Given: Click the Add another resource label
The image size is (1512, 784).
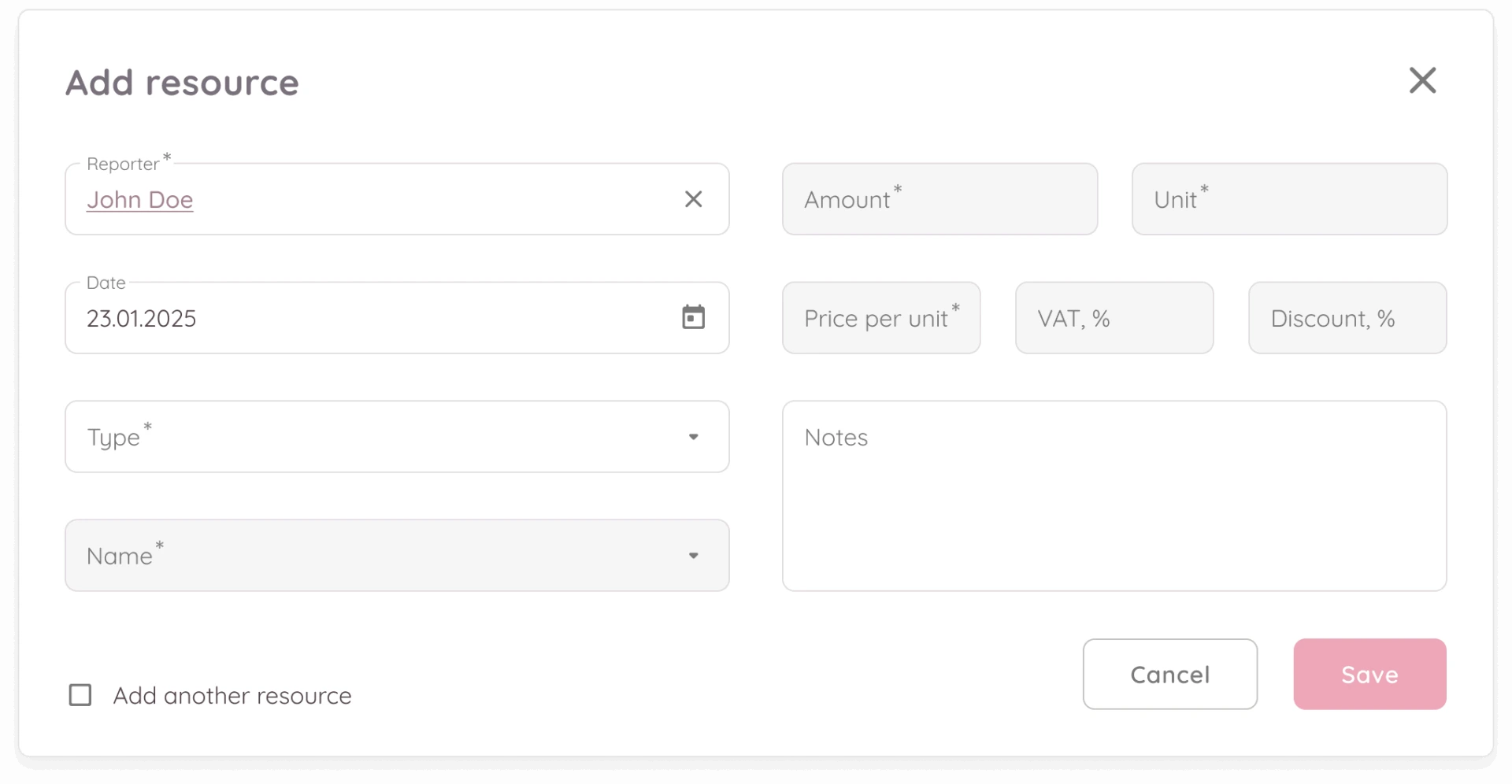Looking at the screenshot, I should 232,696.
